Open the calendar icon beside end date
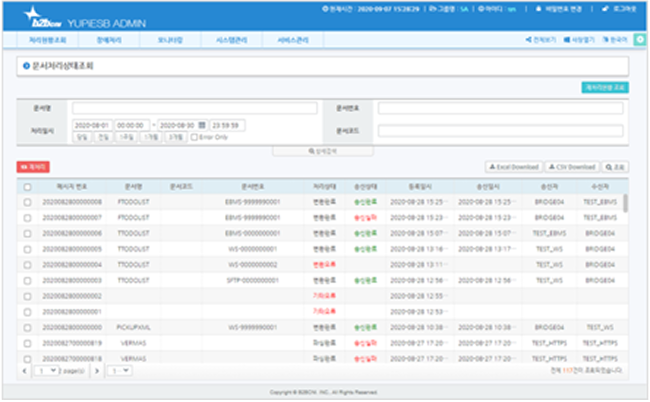650x402 pixels. tap(201, 125)
